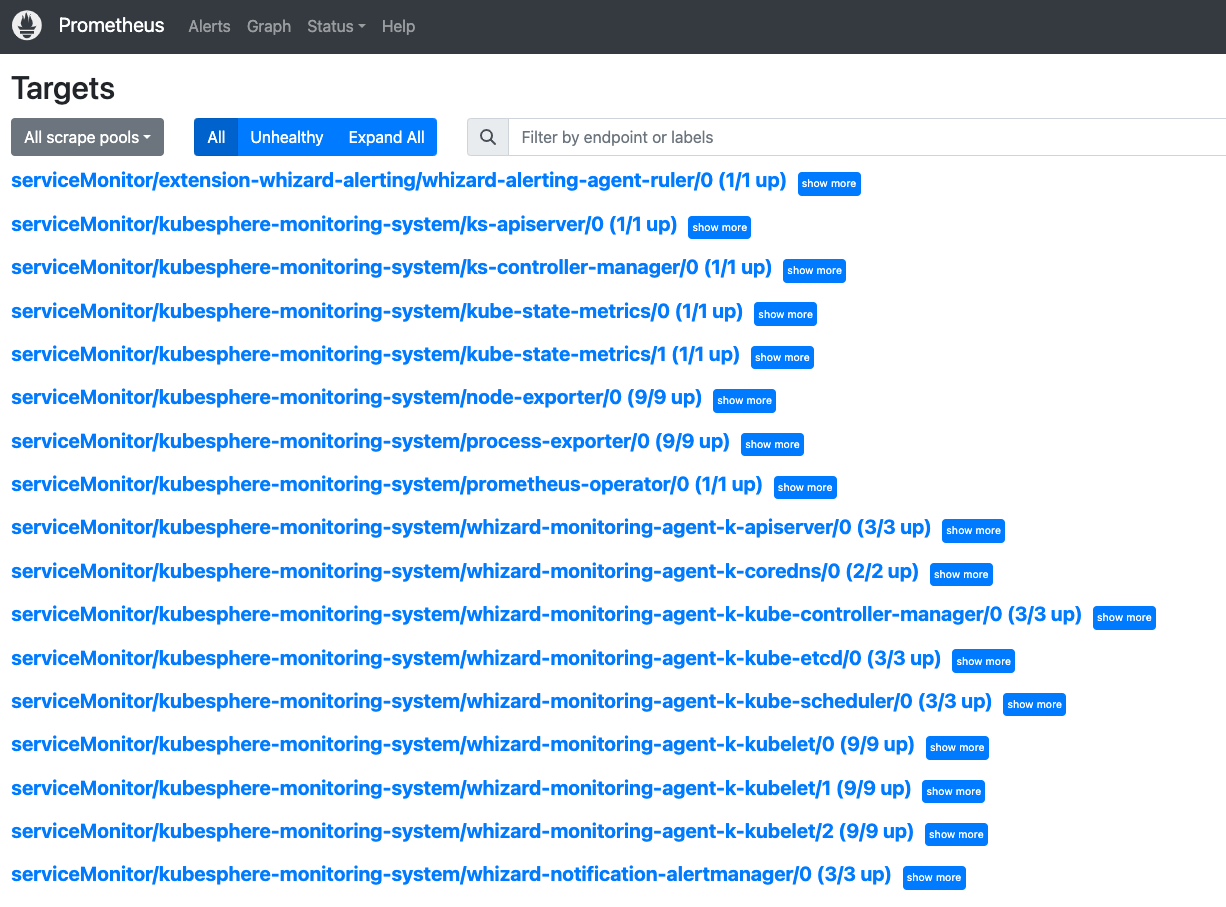1226x907 pixels.
Task: Show only Unhealthy targets
Action: [x=287, y=137]
